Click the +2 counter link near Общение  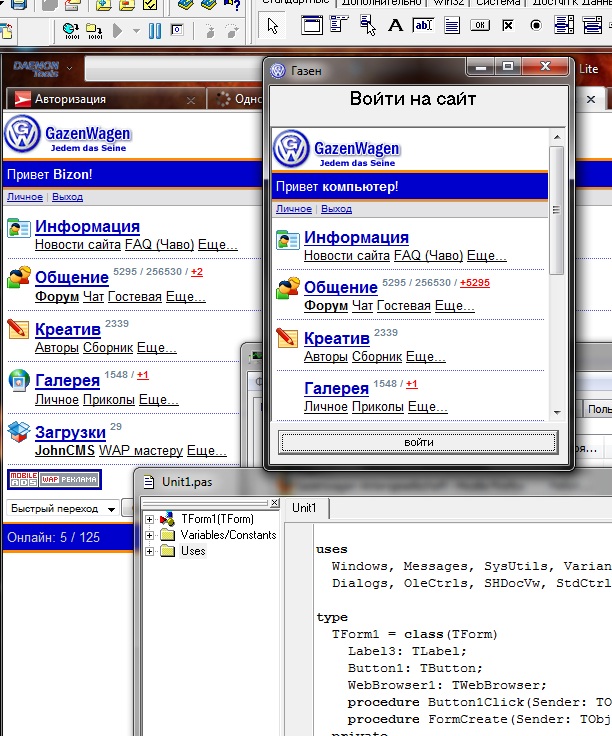[x=197, y=272]
